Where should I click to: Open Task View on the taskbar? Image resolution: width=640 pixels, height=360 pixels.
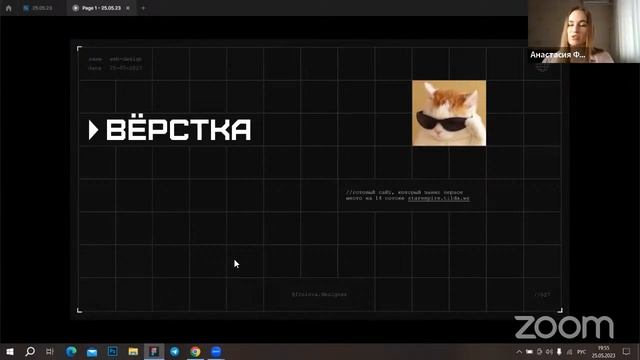click(50, 351)
